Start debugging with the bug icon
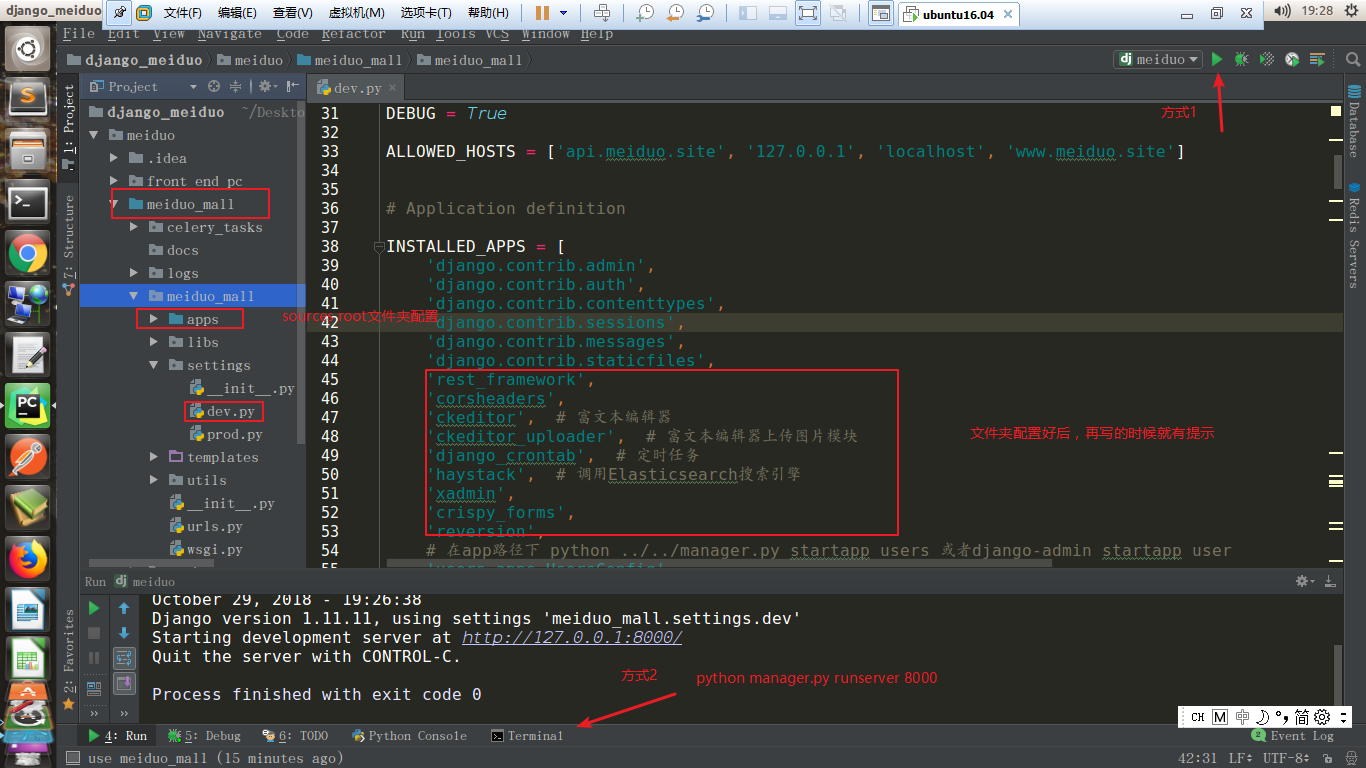Screen dimensions: 1366x768 (x=1241, y=60)
